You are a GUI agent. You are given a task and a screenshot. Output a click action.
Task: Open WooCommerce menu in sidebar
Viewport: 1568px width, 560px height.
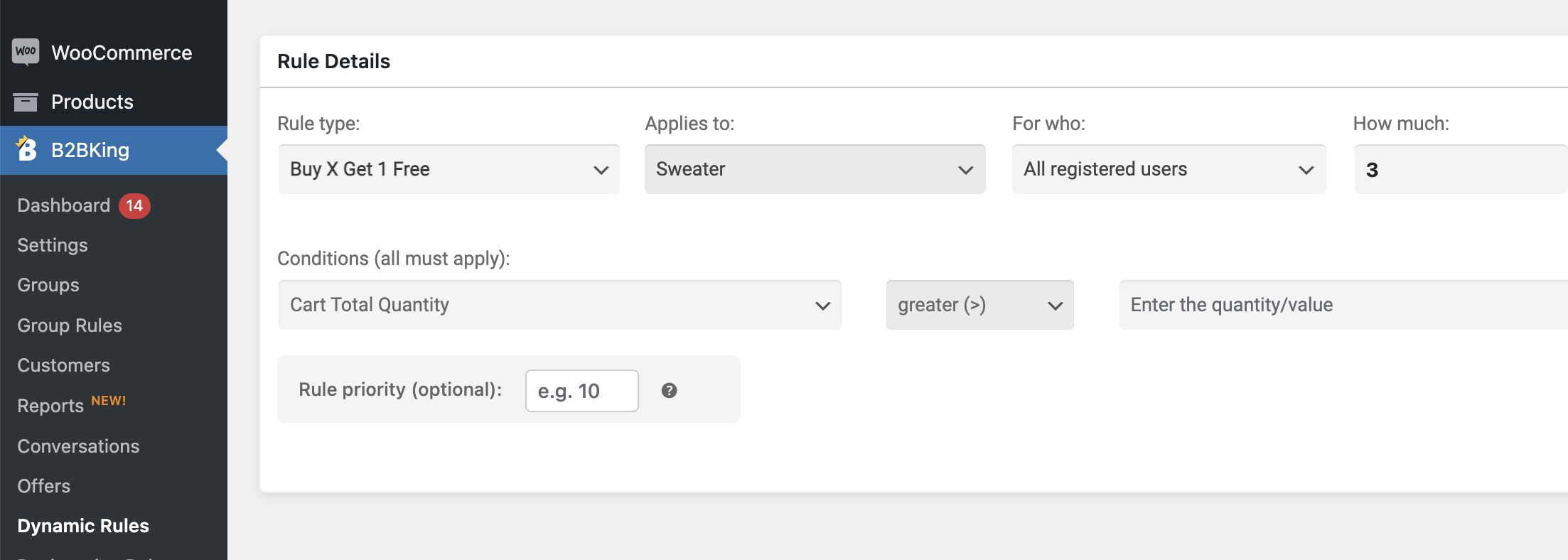pyautogui.click(x=114, y=53)
